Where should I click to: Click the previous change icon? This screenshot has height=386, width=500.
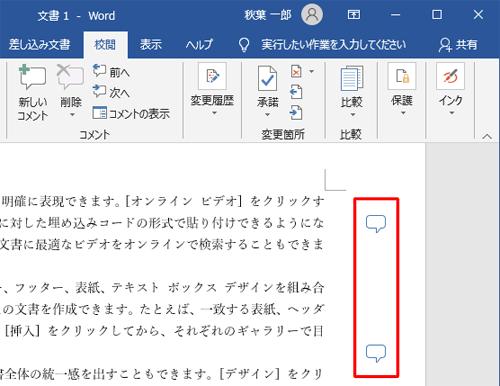click(296, 92)
